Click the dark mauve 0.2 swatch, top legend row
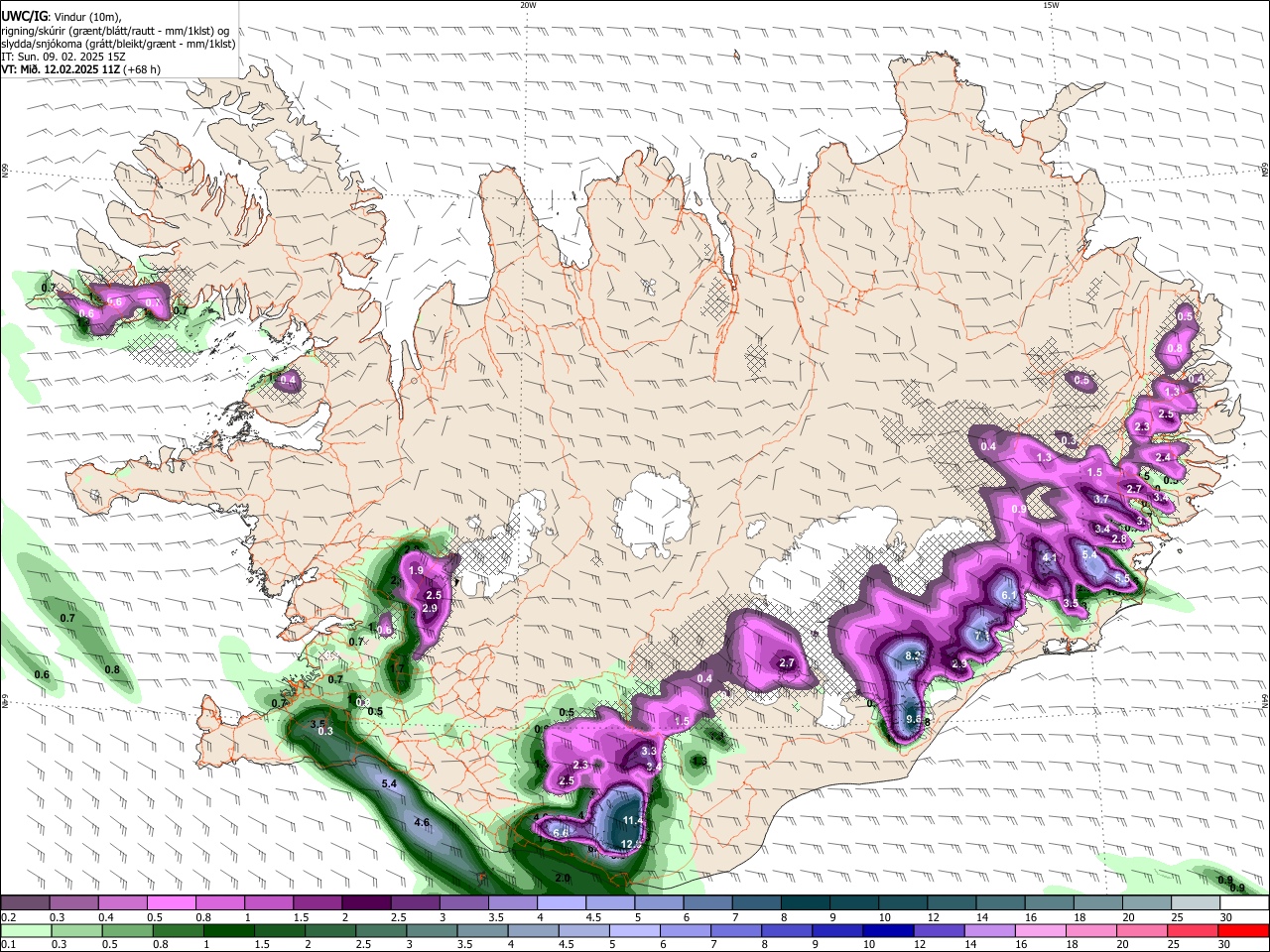The height and width of the screenshot is (952, 1270). point(25,903)
